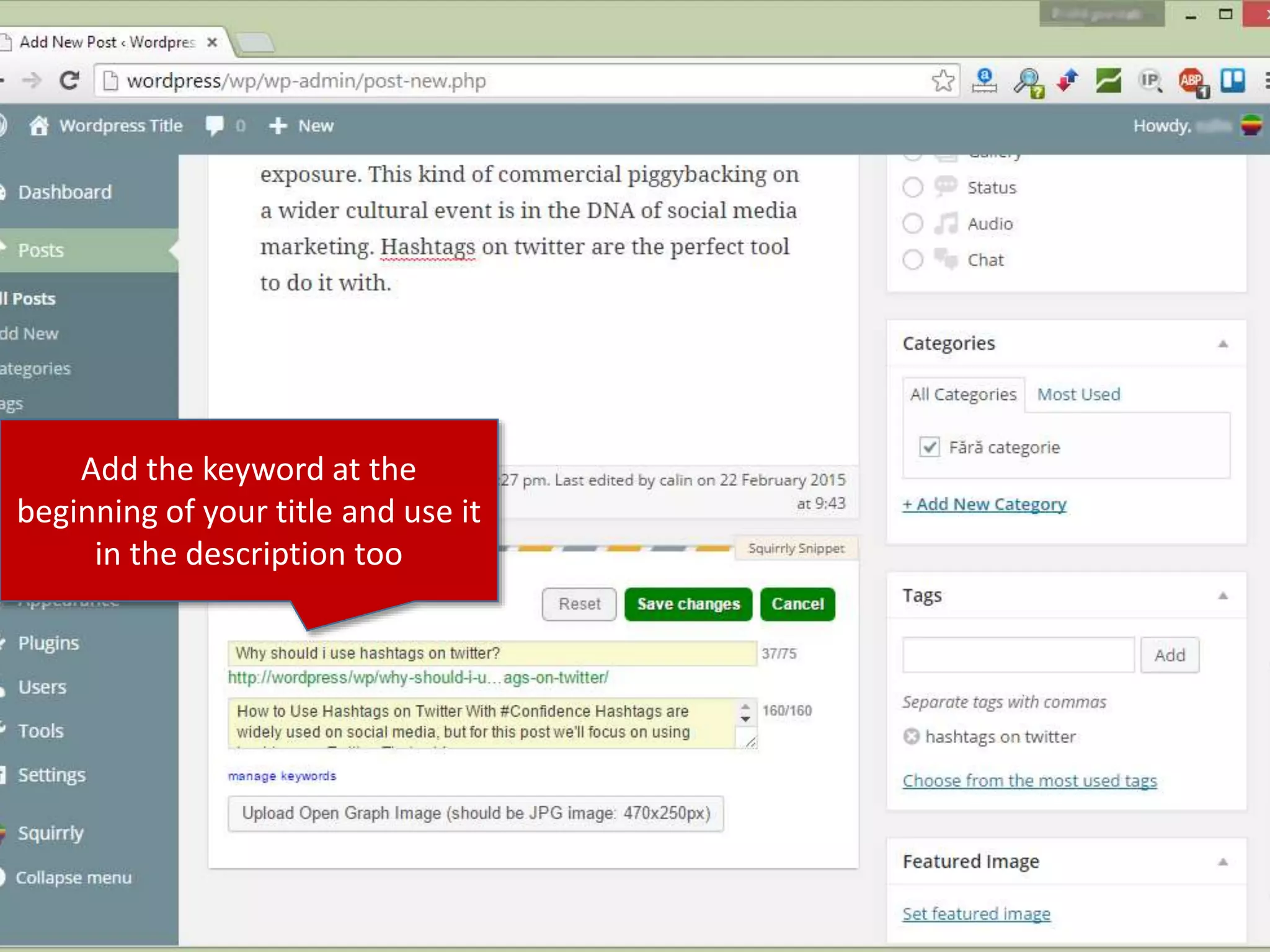Click the manage keywords link
This screenshot has height=952, width=1270.
click(282, 776)
